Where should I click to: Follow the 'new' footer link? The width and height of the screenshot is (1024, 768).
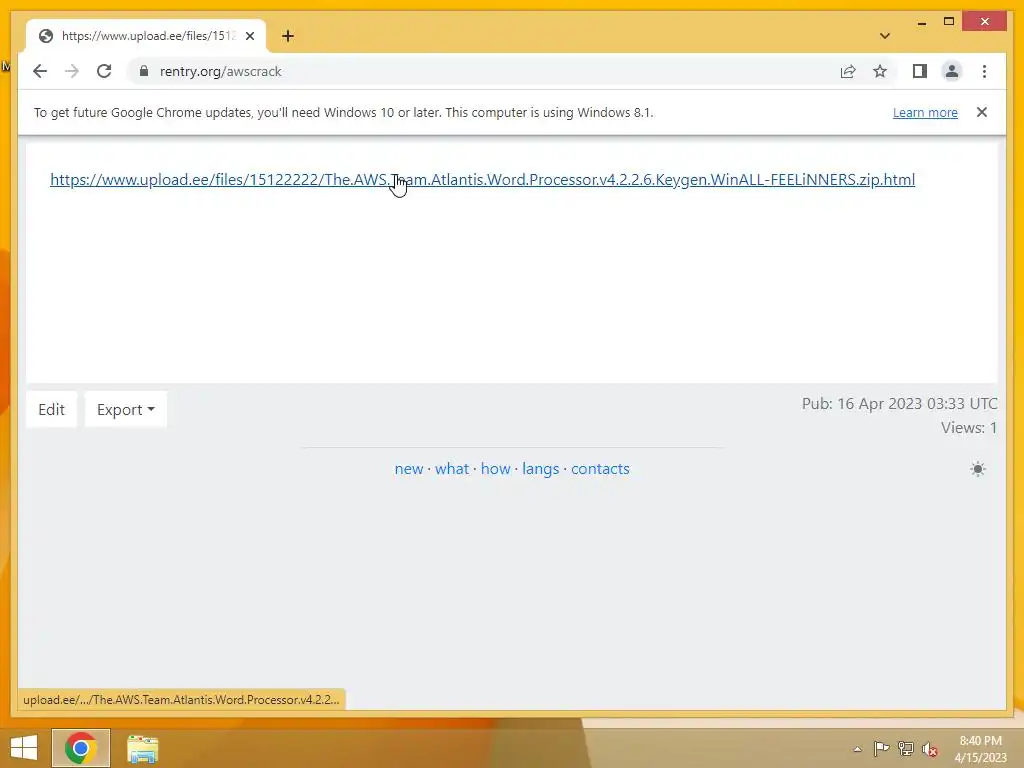point(409,469)
